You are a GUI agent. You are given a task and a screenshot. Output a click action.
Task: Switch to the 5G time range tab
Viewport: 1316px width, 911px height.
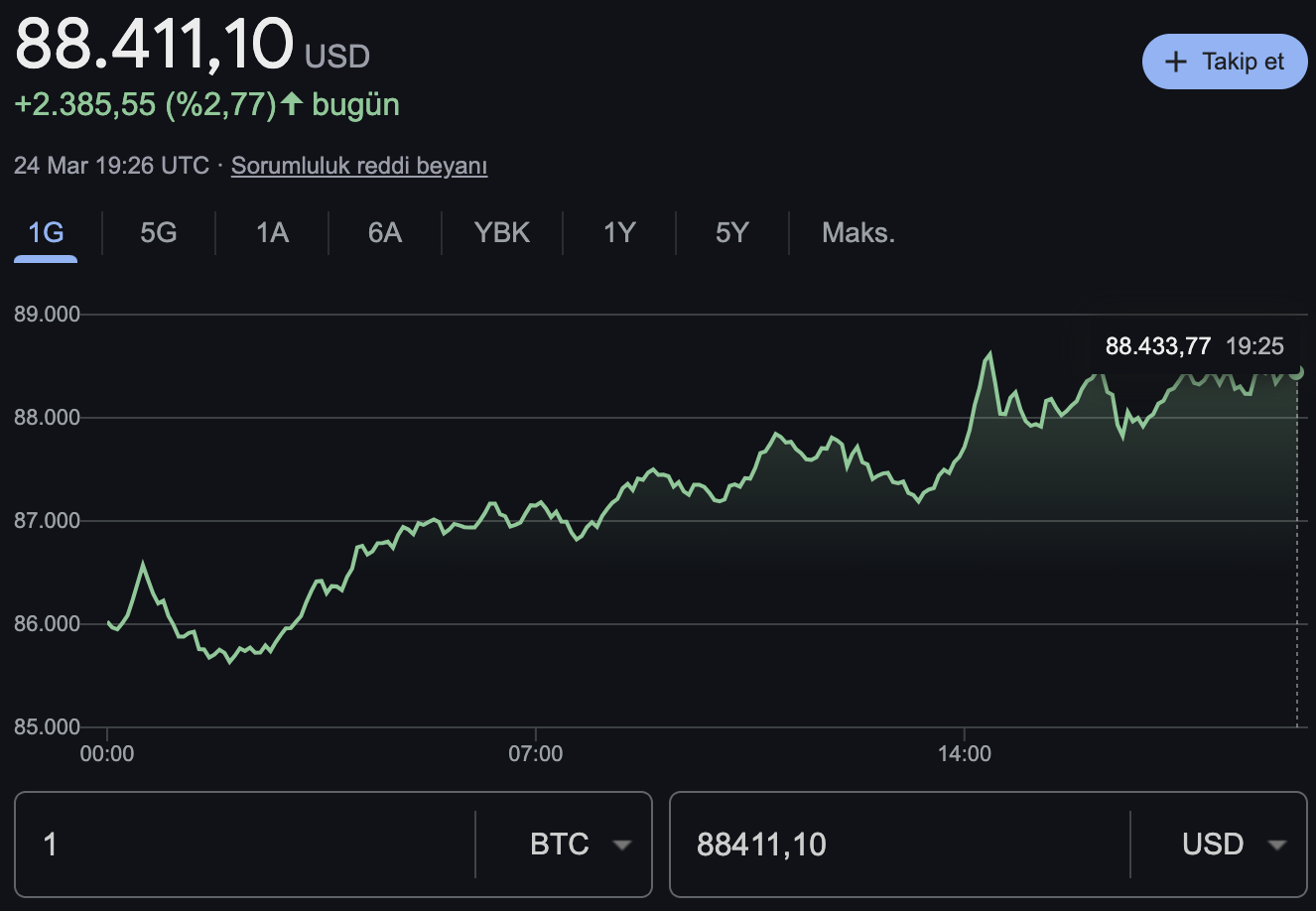point(159,233)
